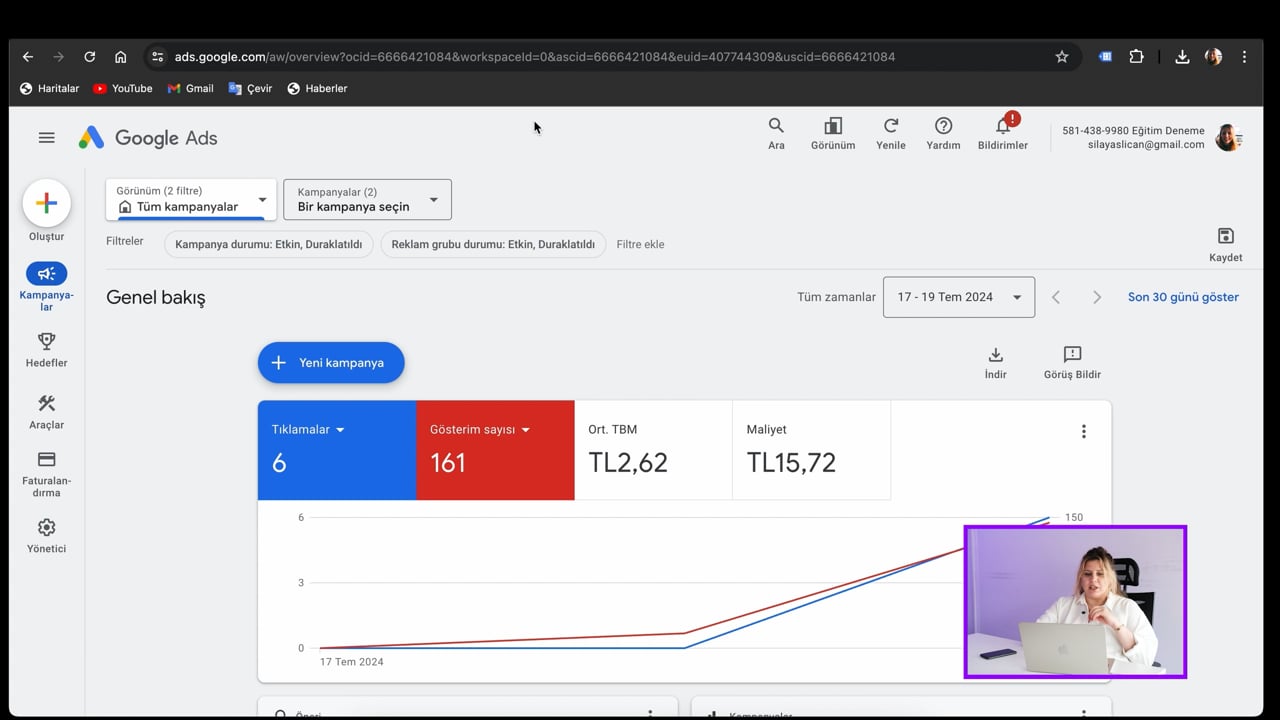
Task: Click the Genel bakış heading
Action: [x=156, y=297]
